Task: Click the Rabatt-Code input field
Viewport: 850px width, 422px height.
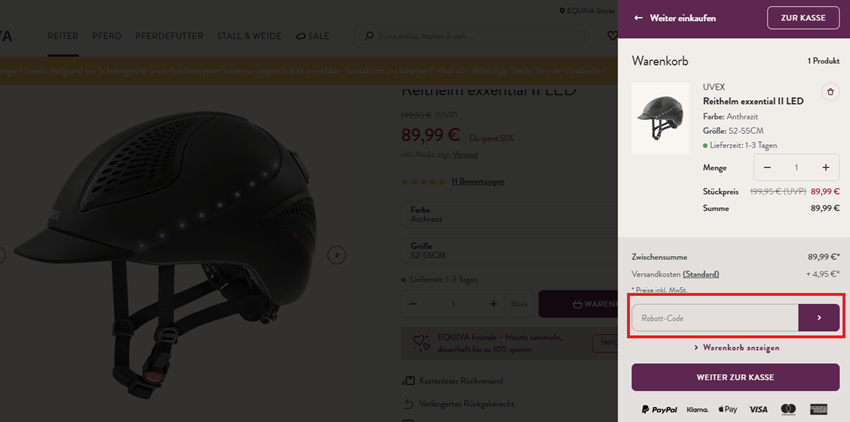Action: 715,318
